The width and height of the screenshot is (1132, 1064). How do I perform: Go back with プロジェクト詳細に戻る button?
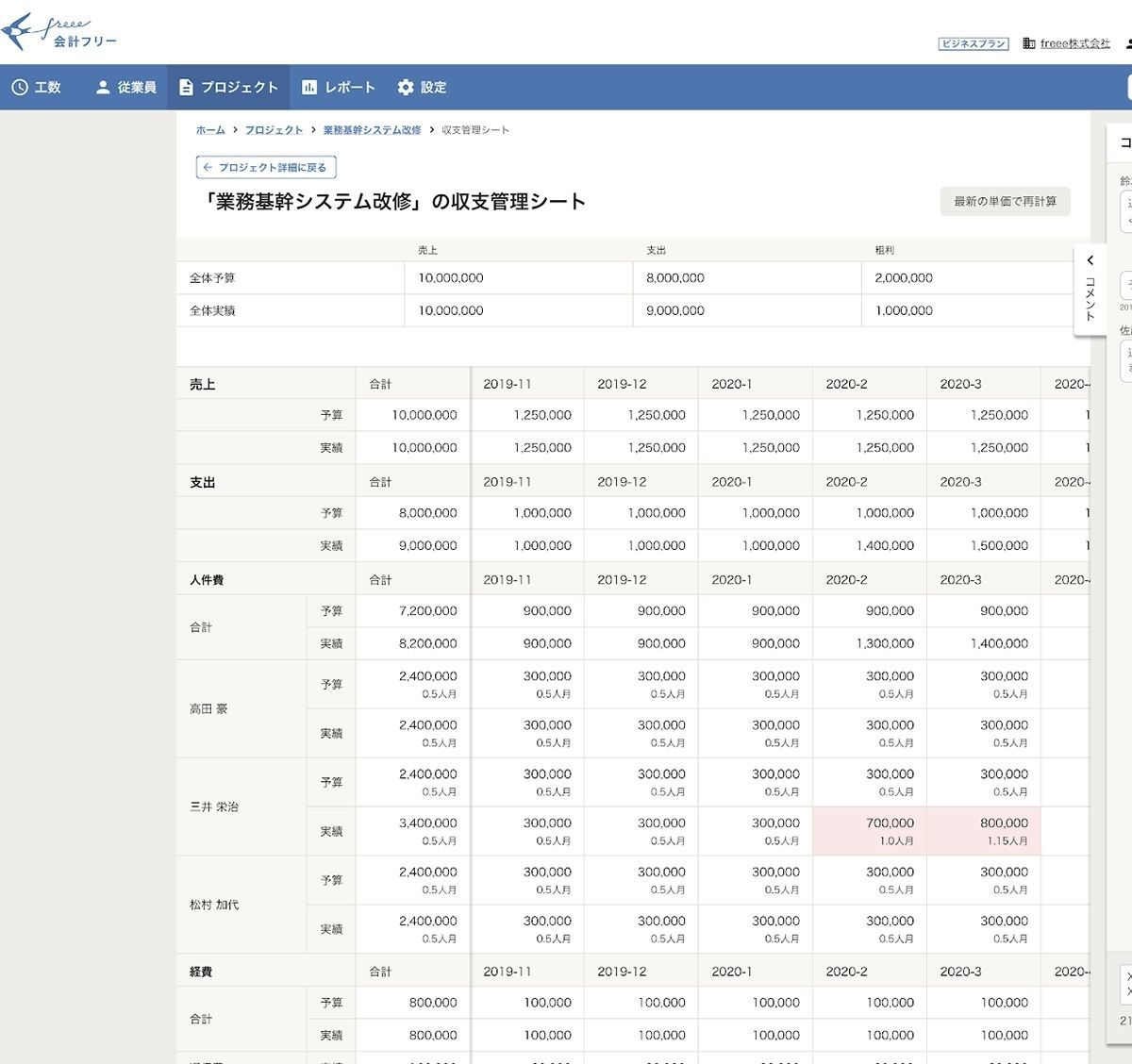266,167
